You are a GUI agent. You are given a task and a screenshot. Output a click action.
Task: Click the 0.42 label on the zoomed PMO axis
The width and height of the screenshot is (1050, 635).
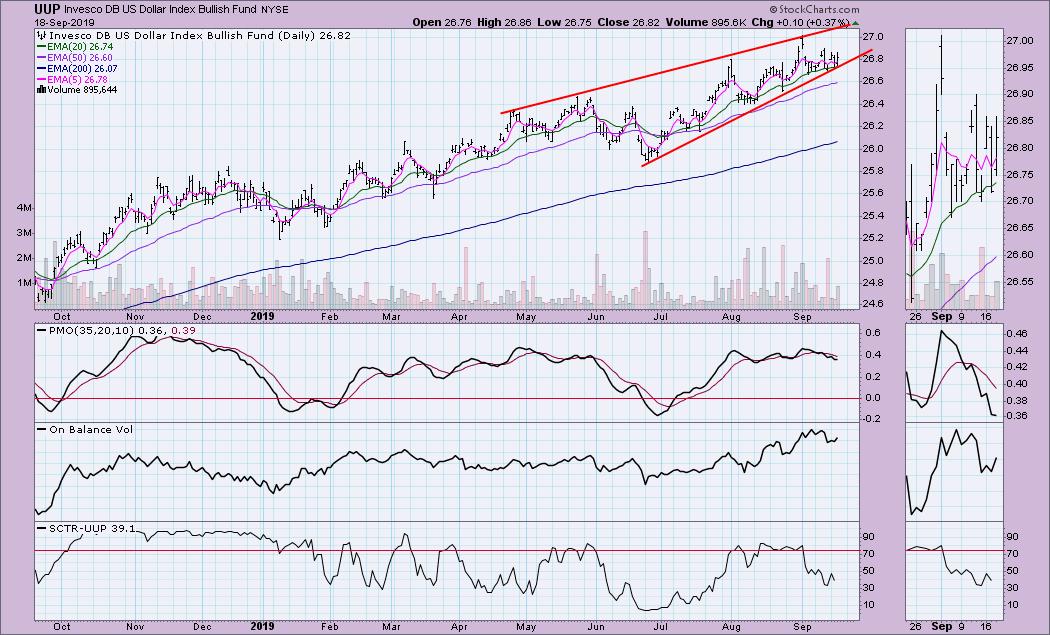coord(1017,367)
